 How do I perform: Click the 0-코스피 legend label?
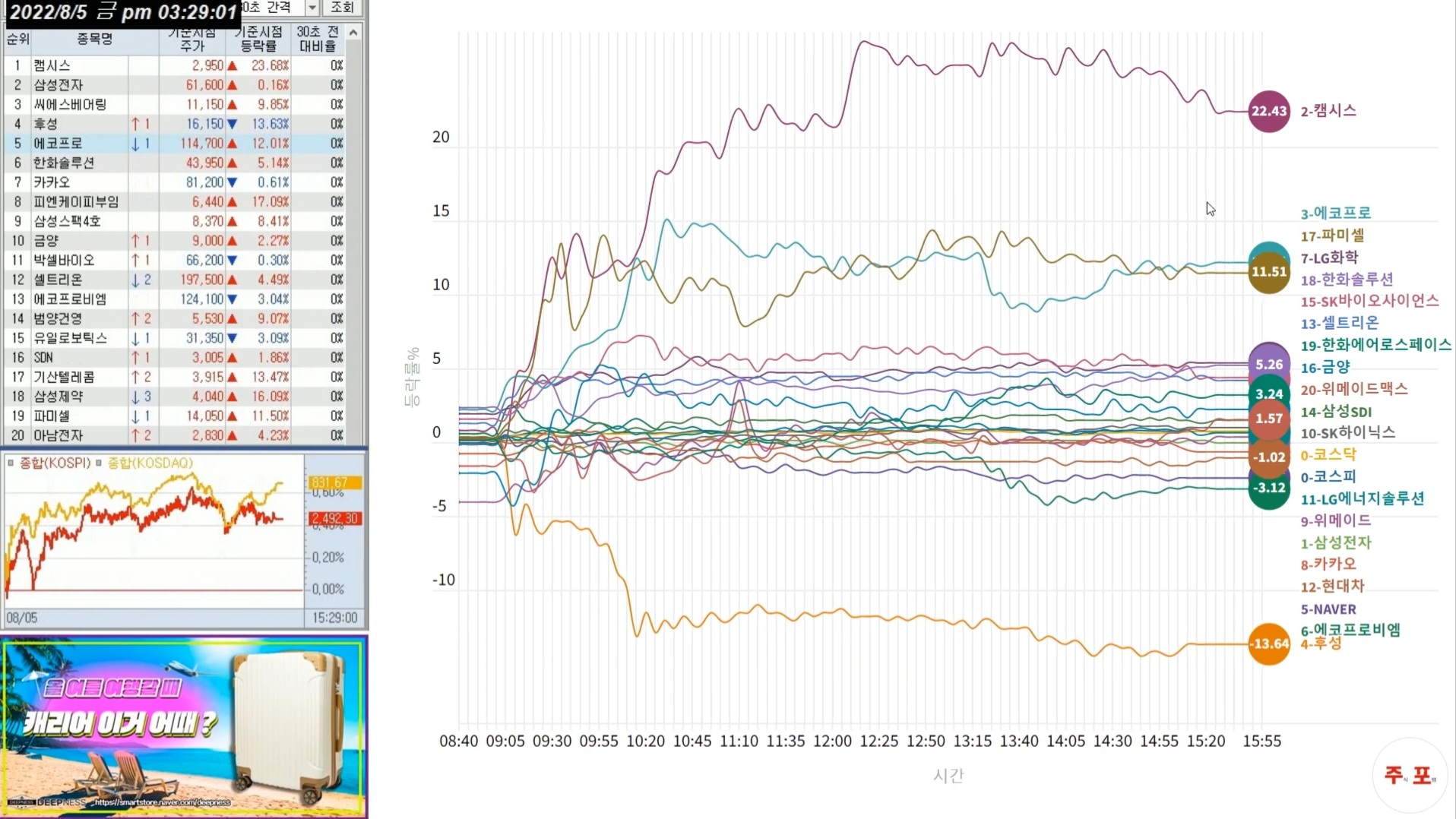tap(1328, 477)
